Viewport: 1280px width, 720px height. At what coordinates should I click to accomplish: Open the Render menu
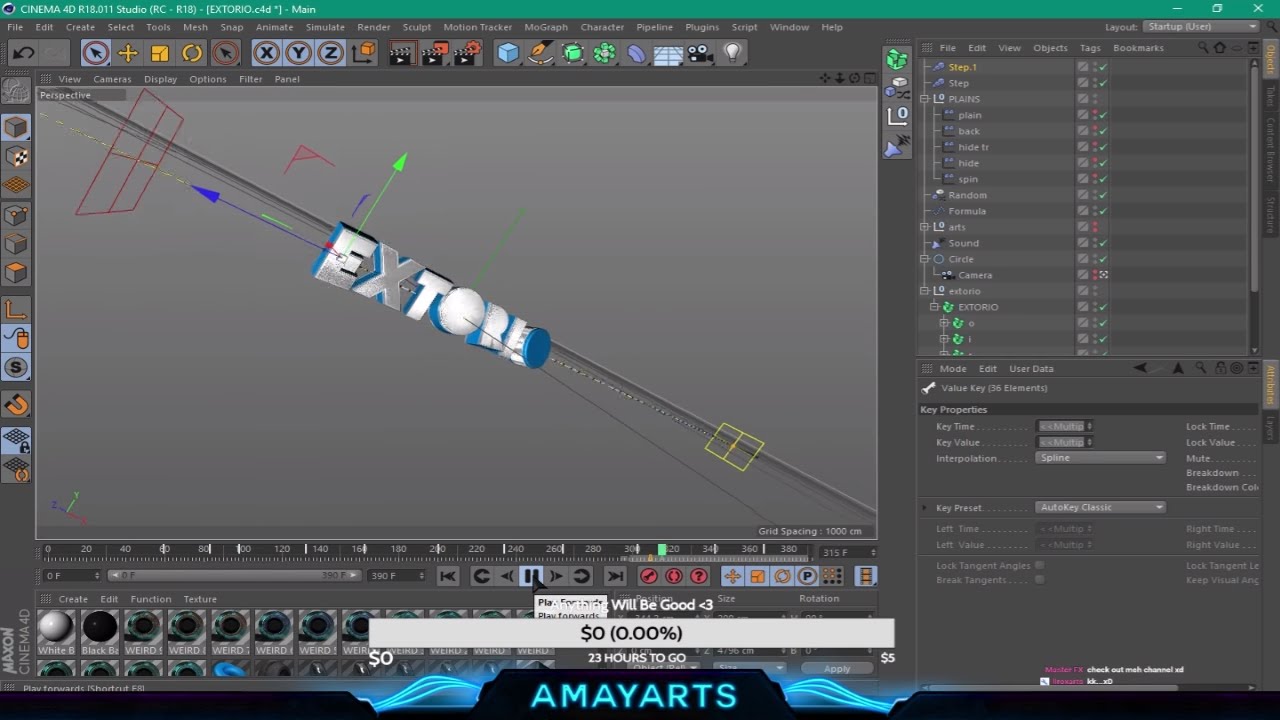click(x=374, y=27)
